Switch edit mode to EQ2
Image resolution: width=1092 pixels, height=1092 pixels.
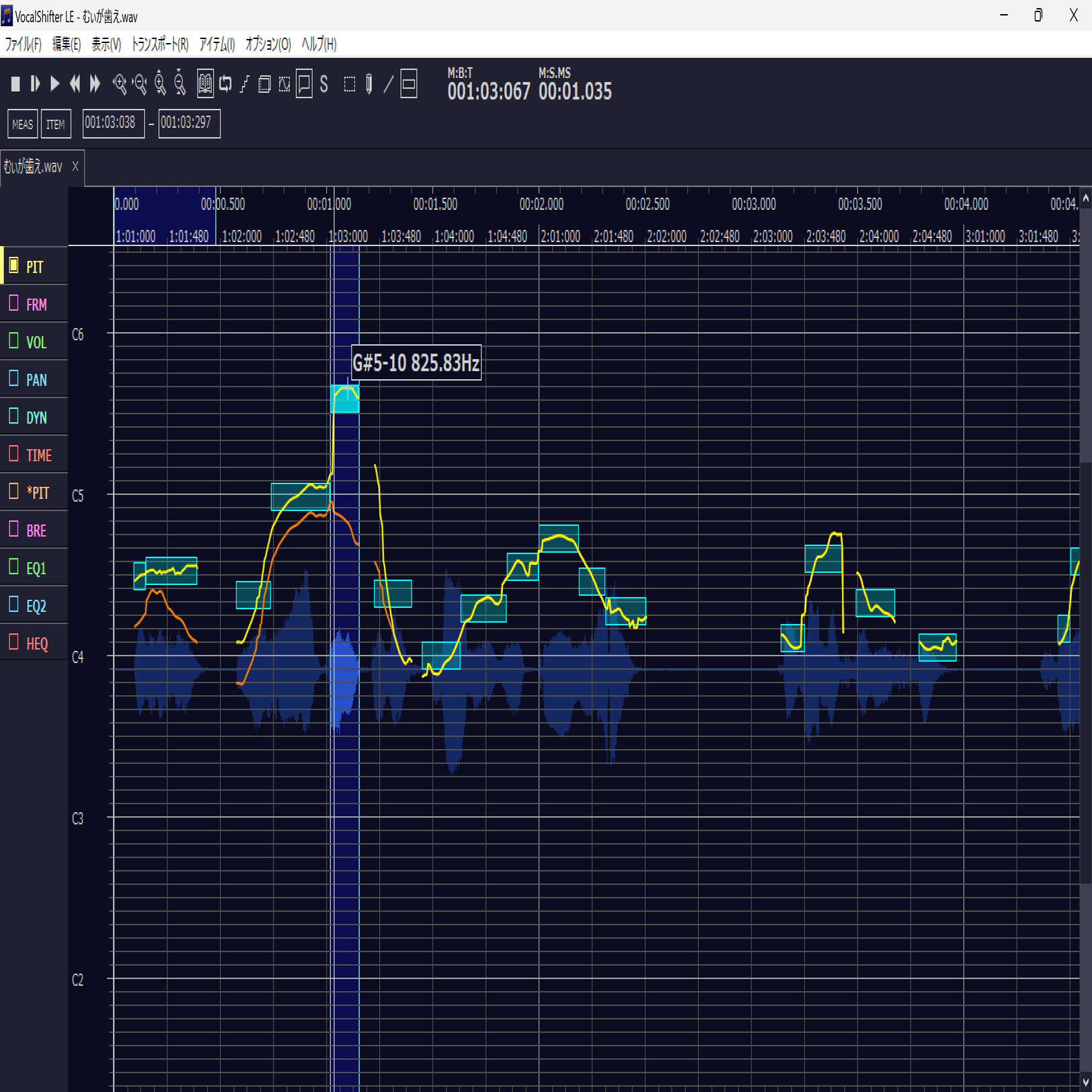point(34,605)
